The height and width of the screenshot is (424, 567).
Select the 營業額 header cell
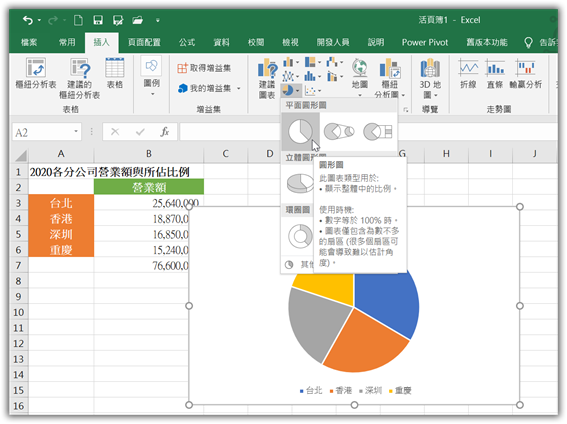[149, 187]
